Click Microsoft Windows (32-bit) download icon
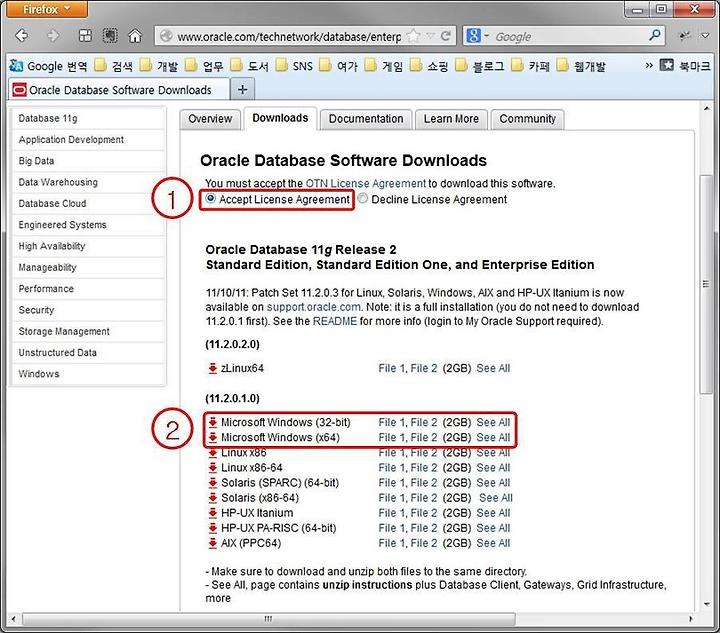 click(212, 422)
